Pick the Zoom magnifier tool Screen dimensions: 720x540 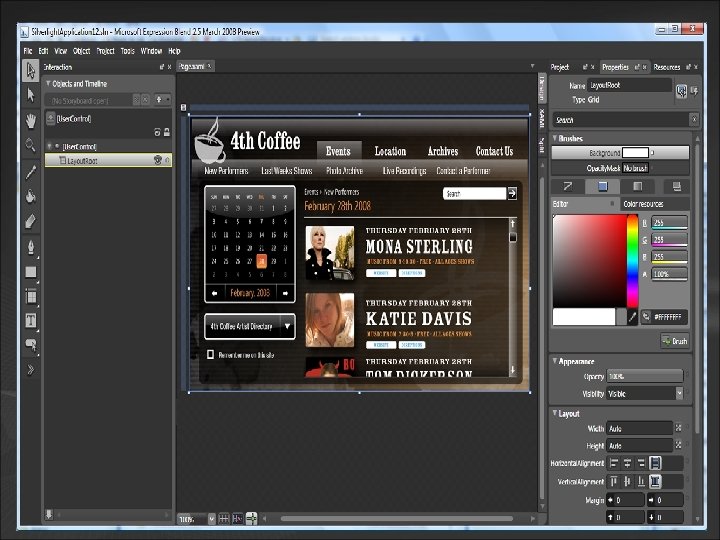[31, 145]
